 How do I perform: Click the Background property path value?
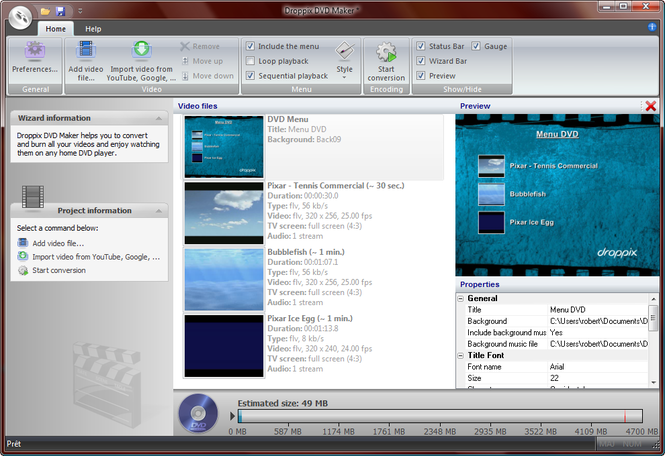[x=598, y=321]
